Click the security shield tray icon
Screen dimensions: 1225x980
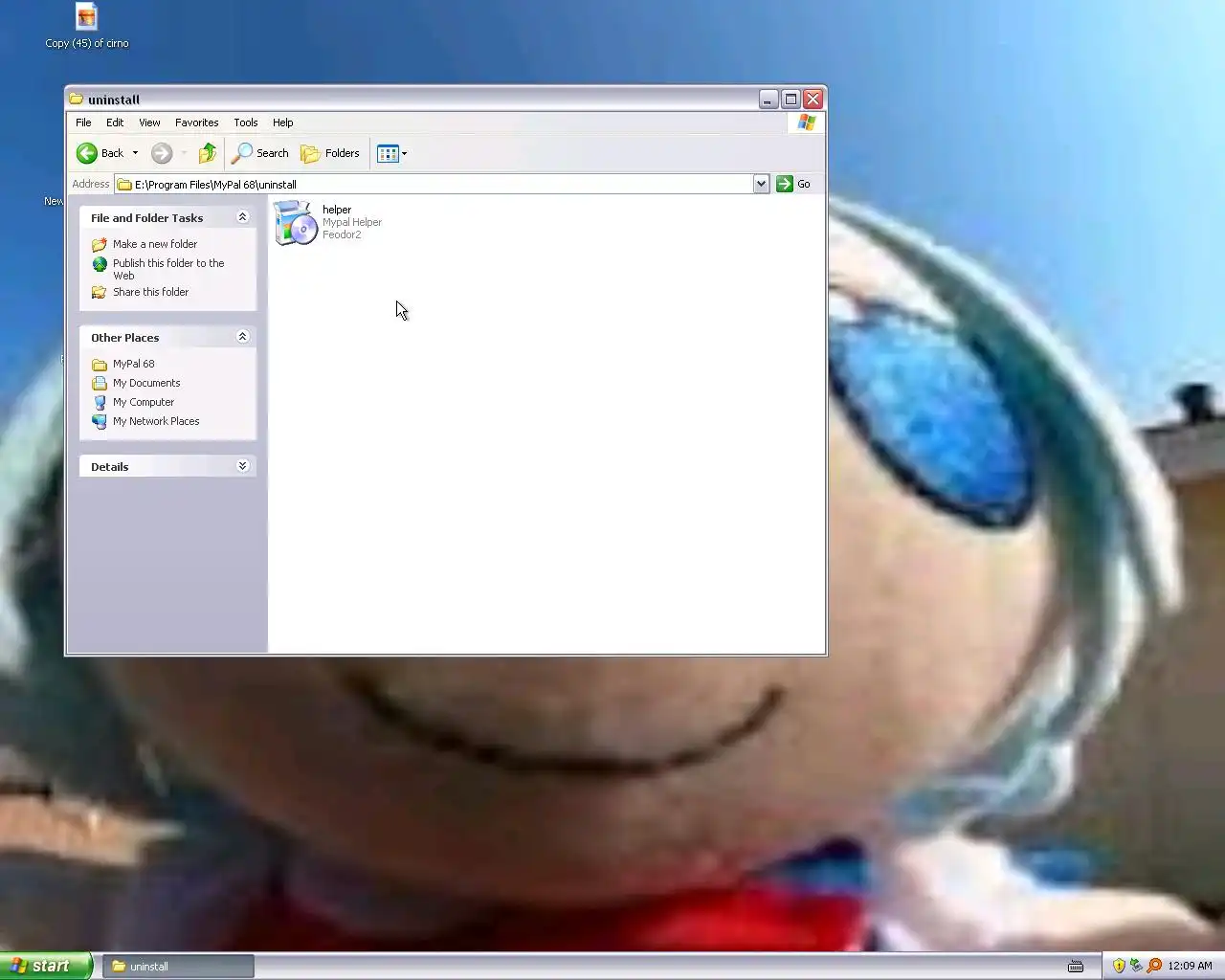[x=1119, y=966]
